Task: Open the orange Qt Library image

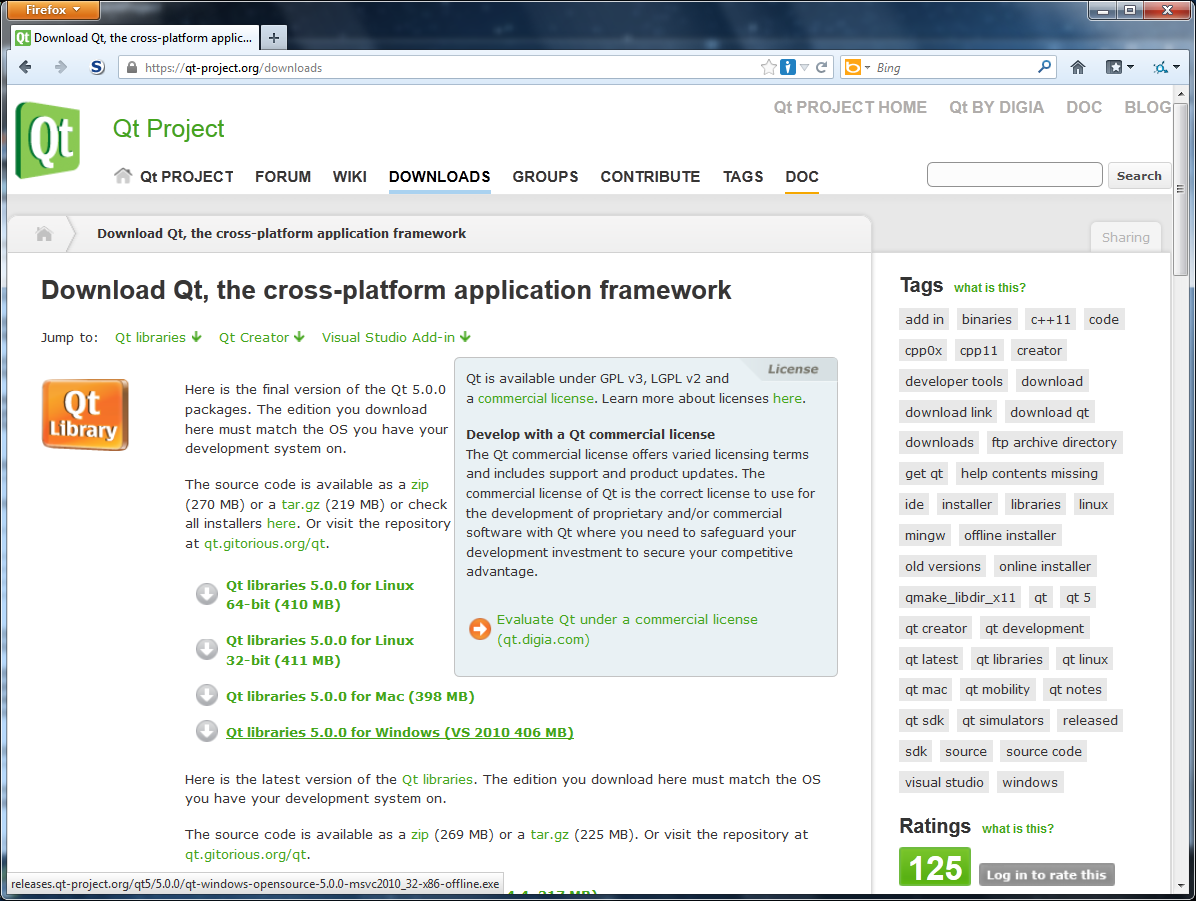Action: pos(85,415)
